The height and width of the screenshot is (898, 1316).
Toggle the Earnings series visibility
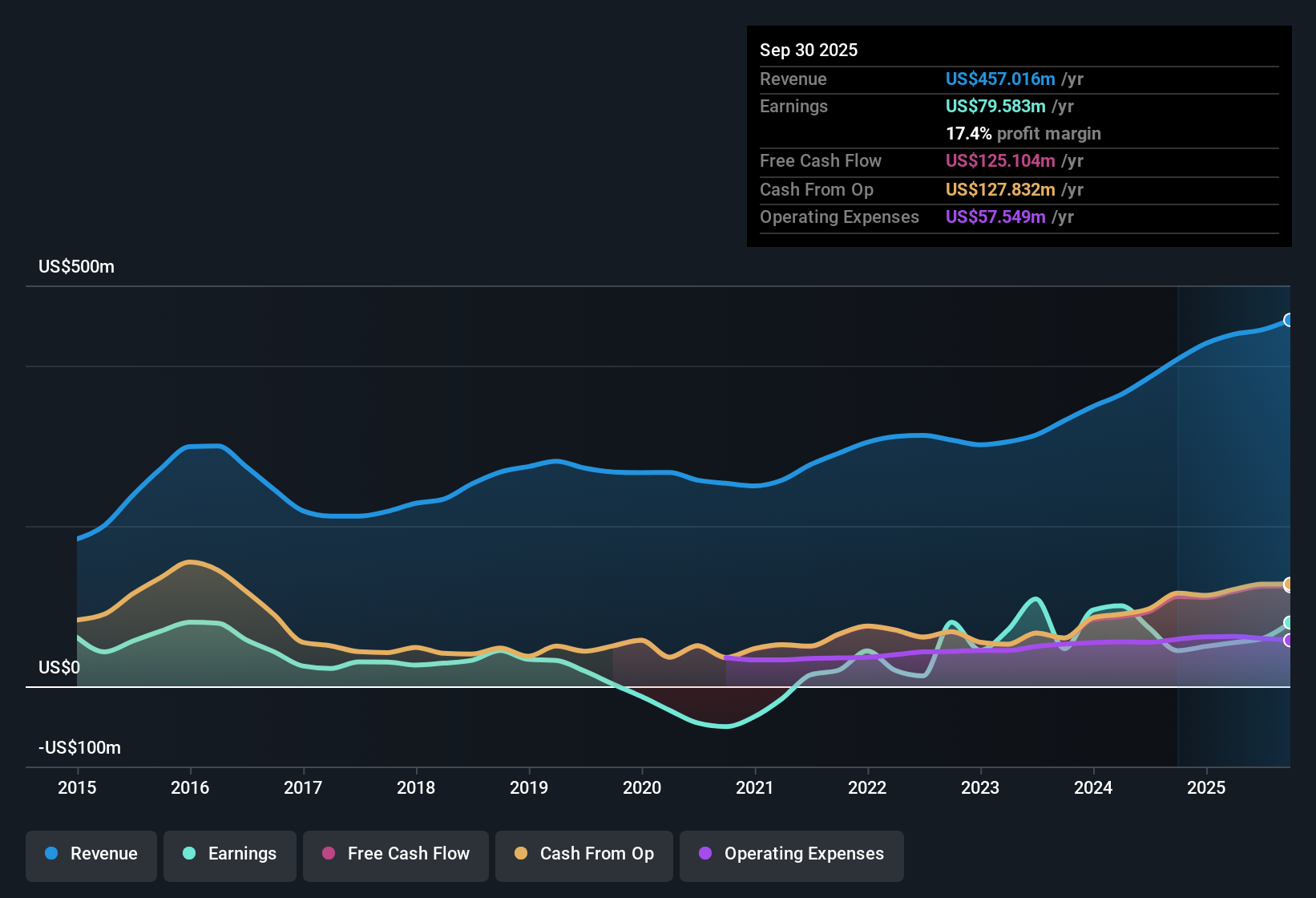(x=230, y=855)
